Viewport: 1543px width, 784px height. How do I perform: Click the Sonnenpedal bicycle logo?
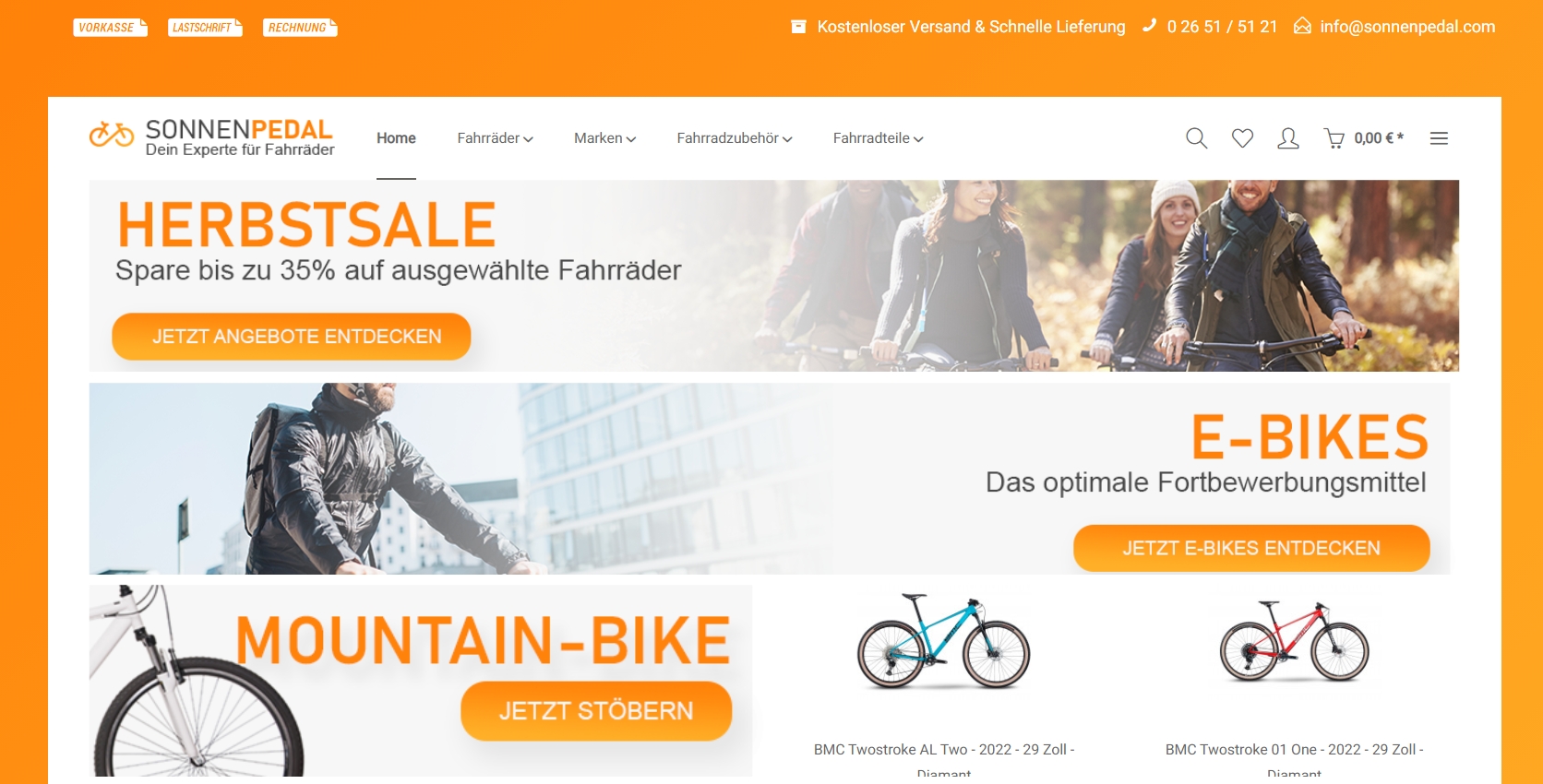[212, 137]
